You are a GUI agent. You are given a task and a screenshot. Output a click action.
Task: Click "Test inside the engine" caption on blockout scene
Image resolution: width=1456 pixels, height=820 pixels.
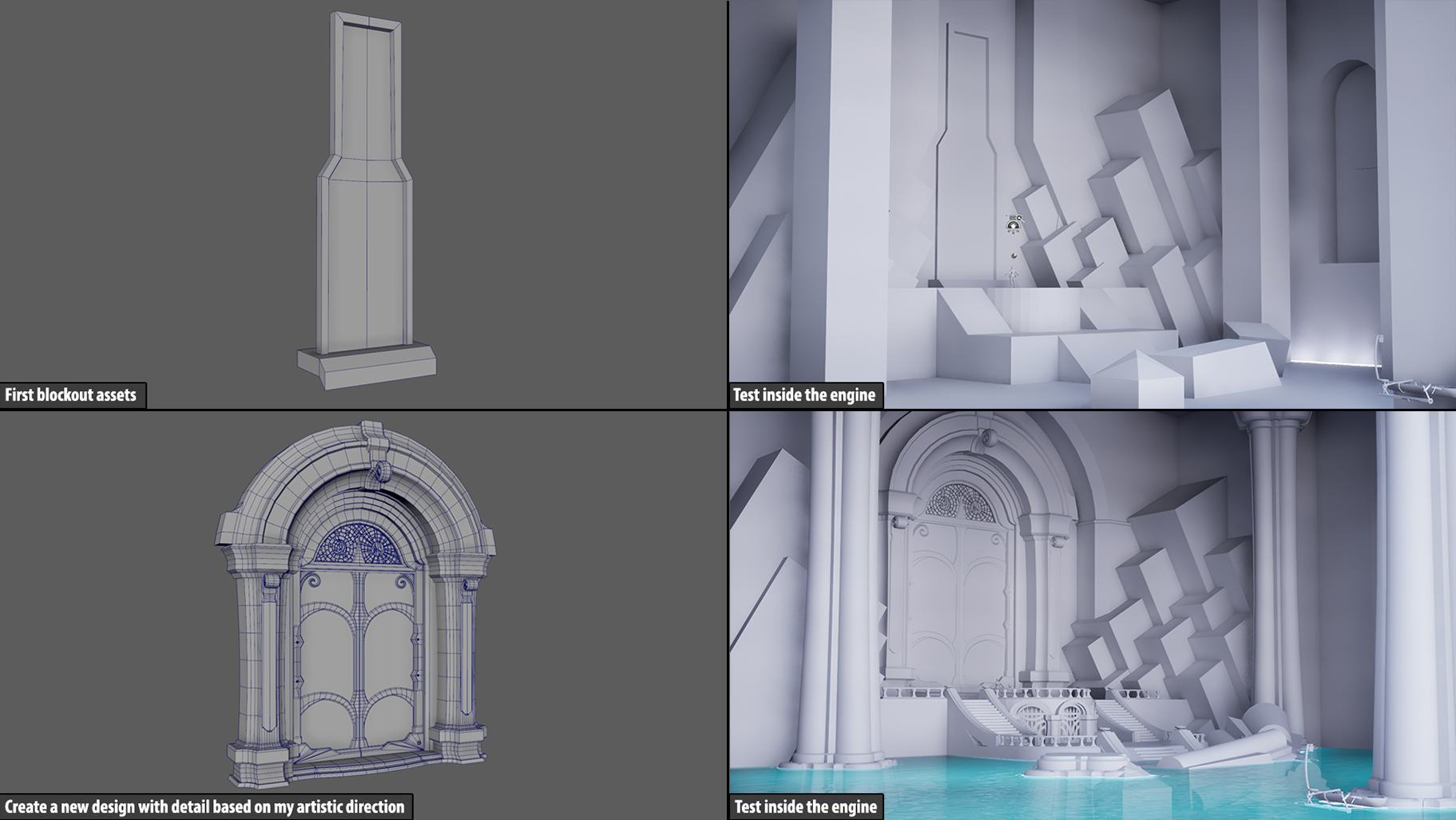(x=805, y=395)
